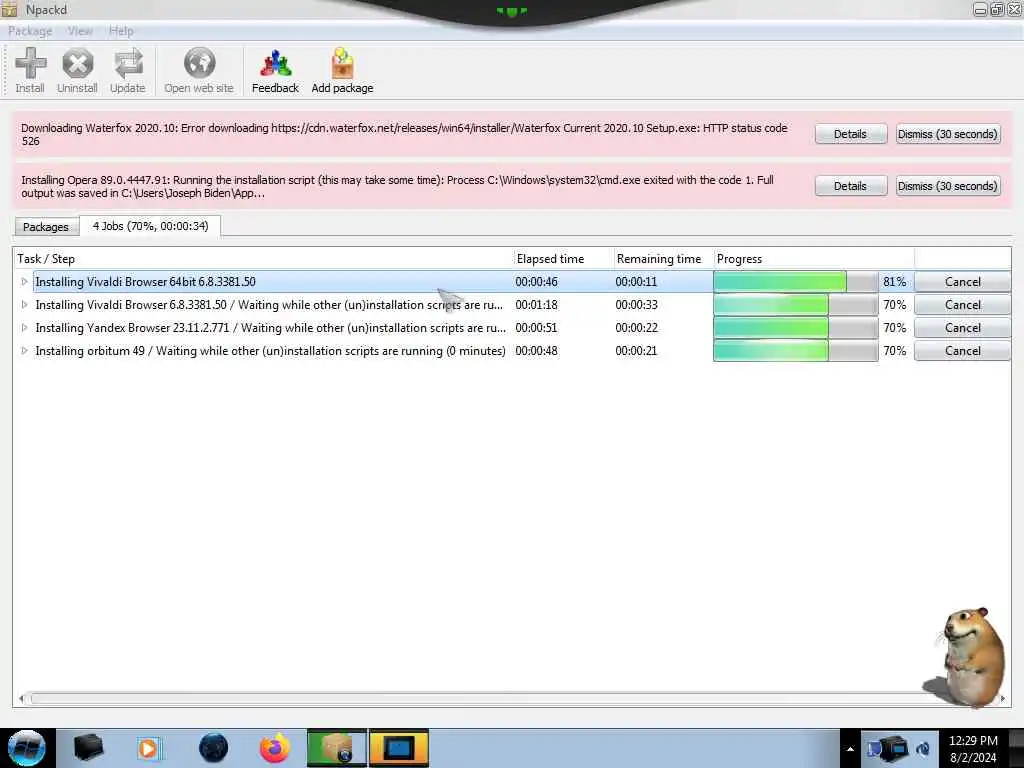Click the Vivaldi 64bit 81% progress bar
Viewport: 1024px width, 768px height.
pyautogui.click(x=795, y=281)
